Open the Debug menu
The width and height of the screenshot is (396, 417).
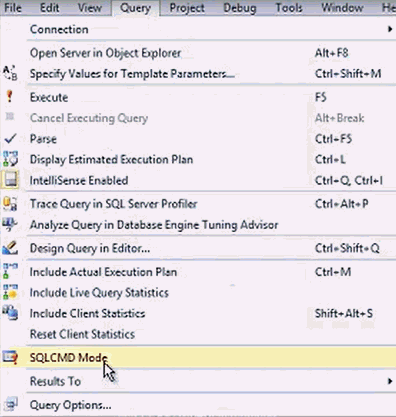tap(240, 8)
